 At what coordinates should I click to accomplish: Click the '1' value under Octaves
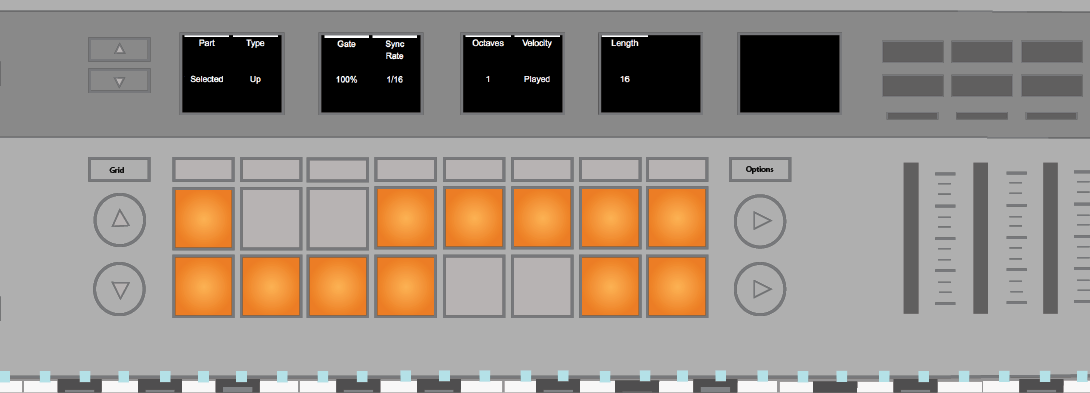coord(487,79)
